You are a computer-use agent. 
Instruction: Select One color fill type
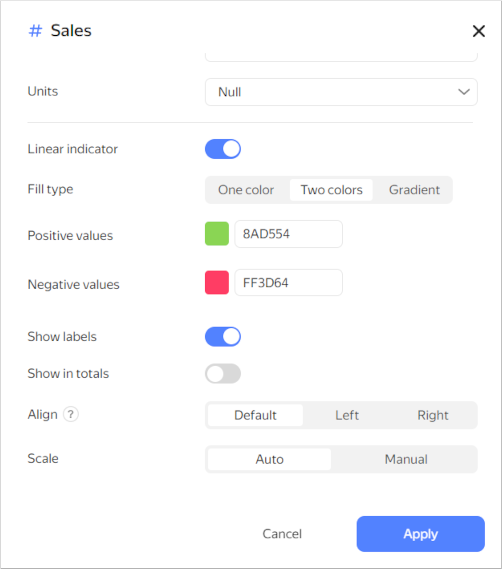[246, 190]
